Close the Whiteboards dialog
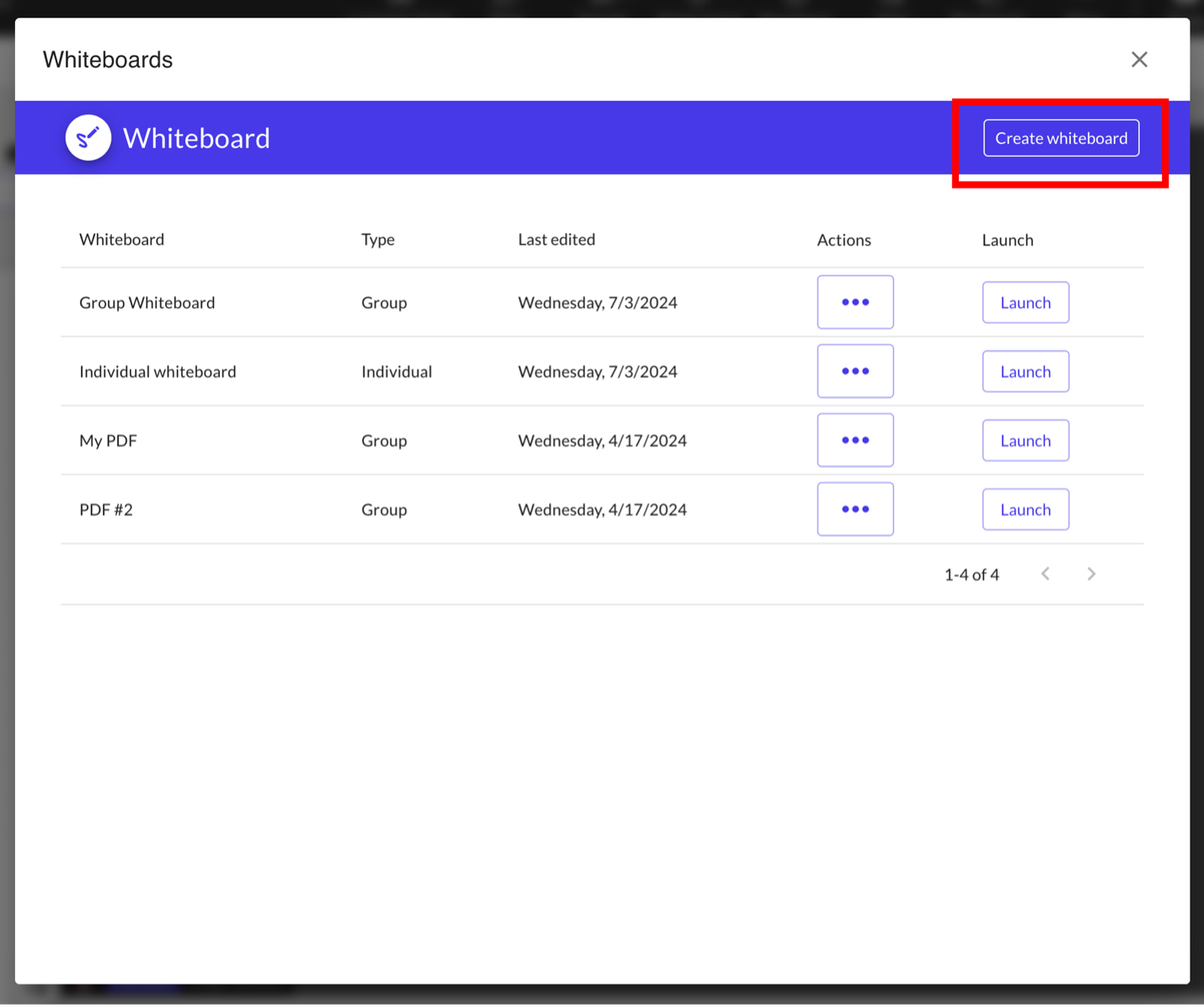The image size is (1204, 1008). pos(1138,60)
